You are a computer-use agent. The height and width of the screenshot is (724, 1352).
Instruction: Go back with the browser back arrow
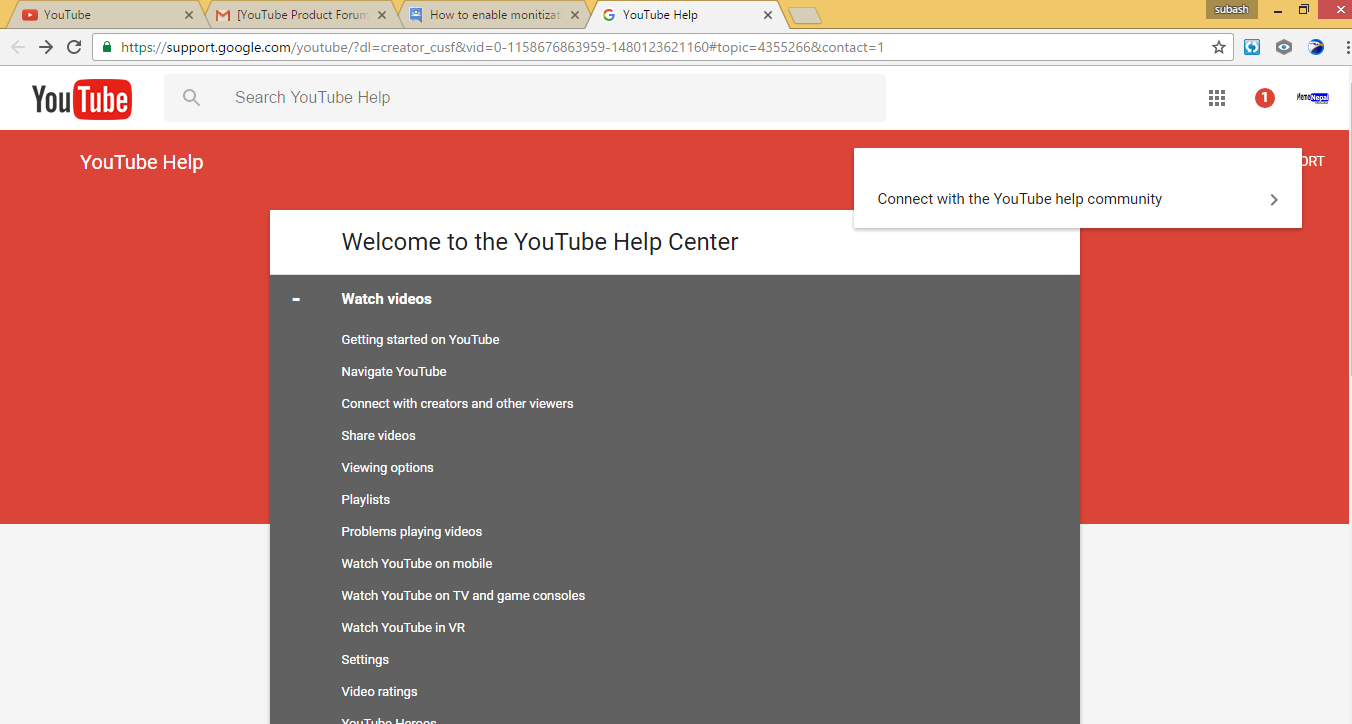click(18, 47)
